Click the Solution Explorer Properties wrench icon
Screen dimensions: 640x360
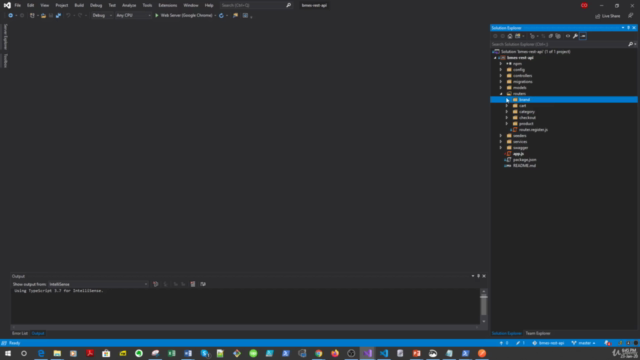(x=575, y=36)
